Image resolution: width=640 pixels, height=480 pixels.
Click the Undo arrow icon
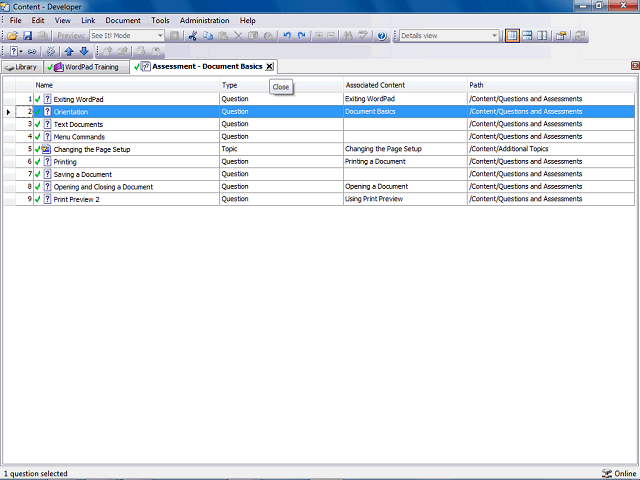pyautogui.click(x=287, y=36)
